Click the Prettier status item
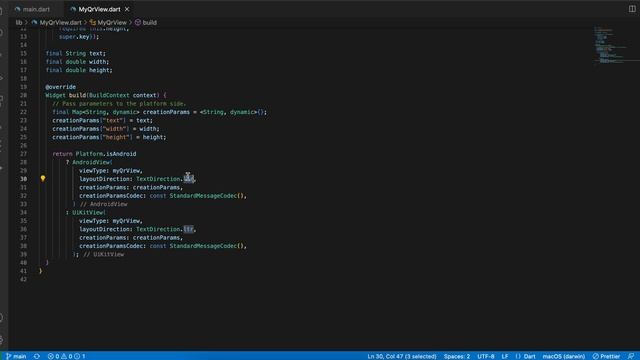This screenshot has height=360, width=640. tap(607, 356)
